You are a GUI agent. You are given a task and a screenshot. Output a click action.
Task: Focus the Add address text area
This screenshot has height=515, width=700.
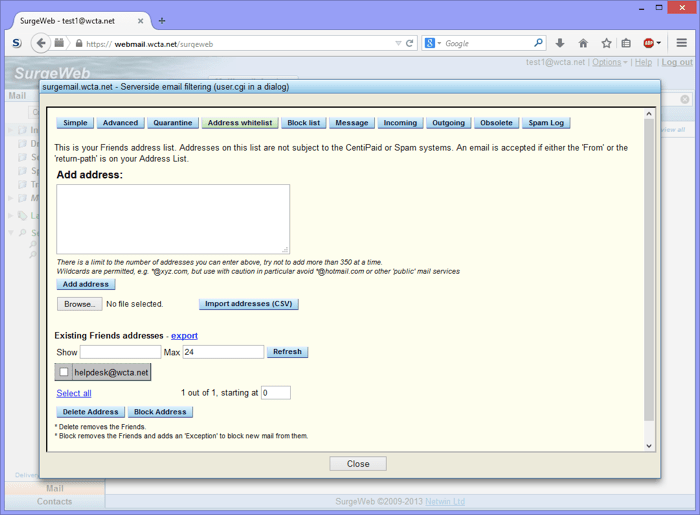[x=173, y=219]
